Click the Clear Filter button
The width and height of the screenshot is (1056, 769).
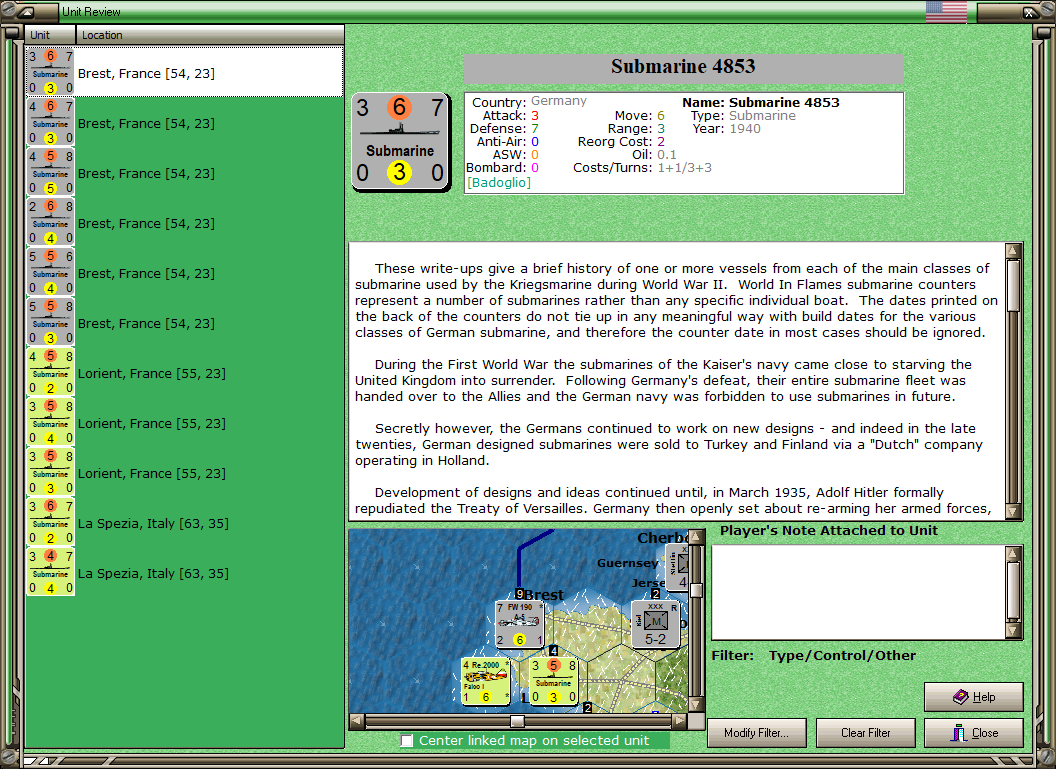865,733
